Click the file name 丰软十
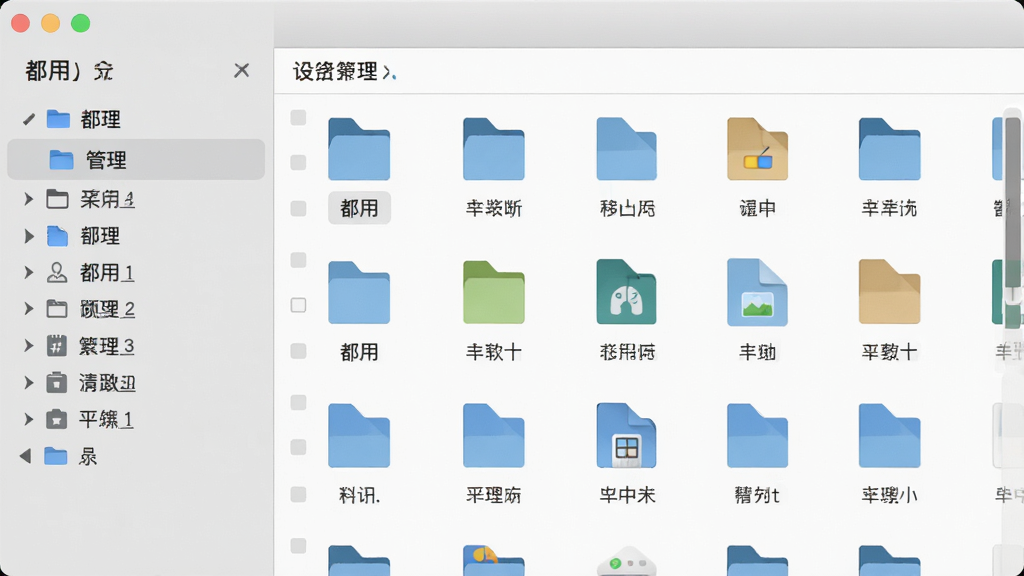Image resolution: width=1024 pixels, height=576 pixels. tap(494, 352)
